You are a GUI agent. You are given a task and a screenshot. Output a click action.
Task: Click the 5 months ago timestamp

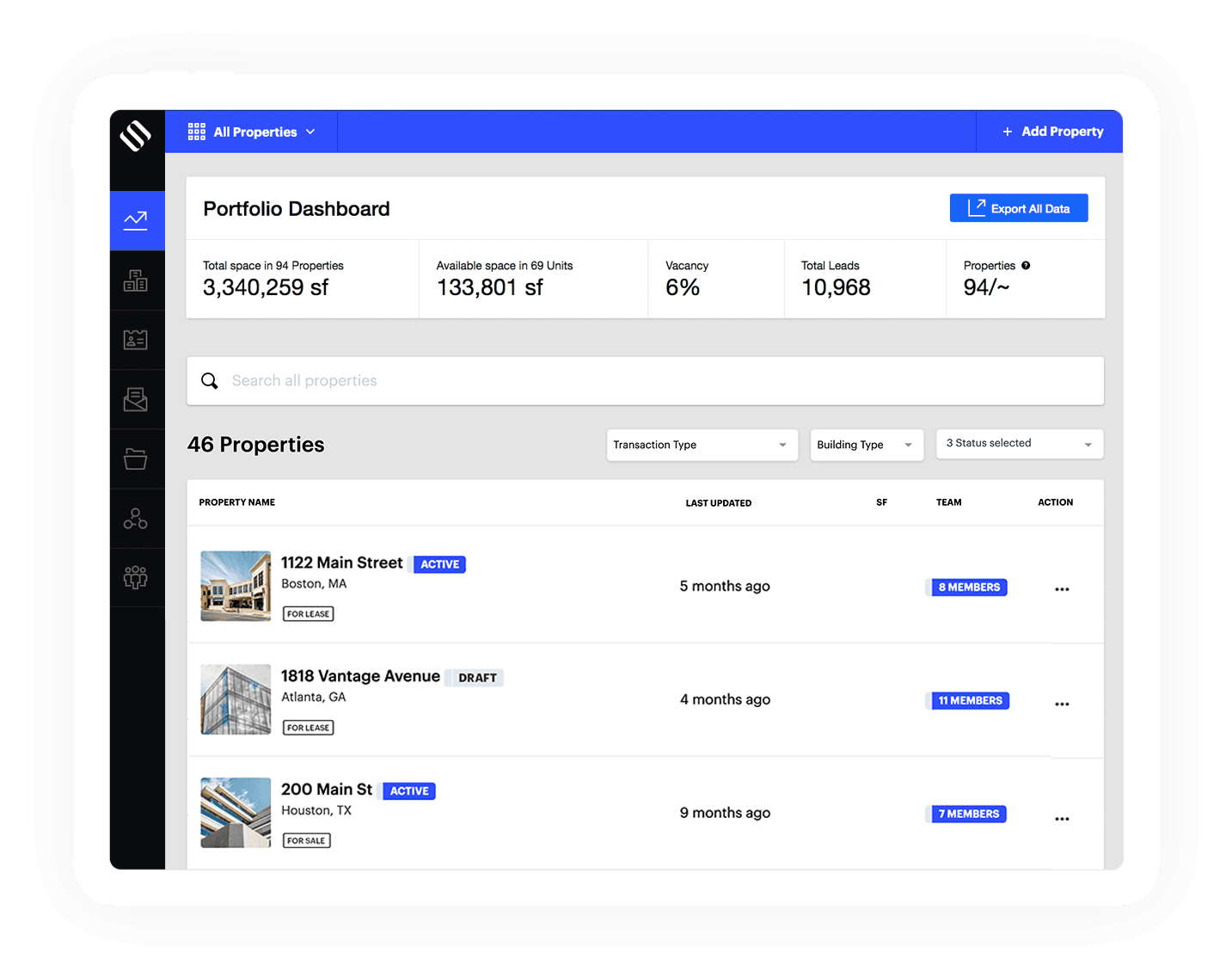pyautogui.click(x=725, y=586)
